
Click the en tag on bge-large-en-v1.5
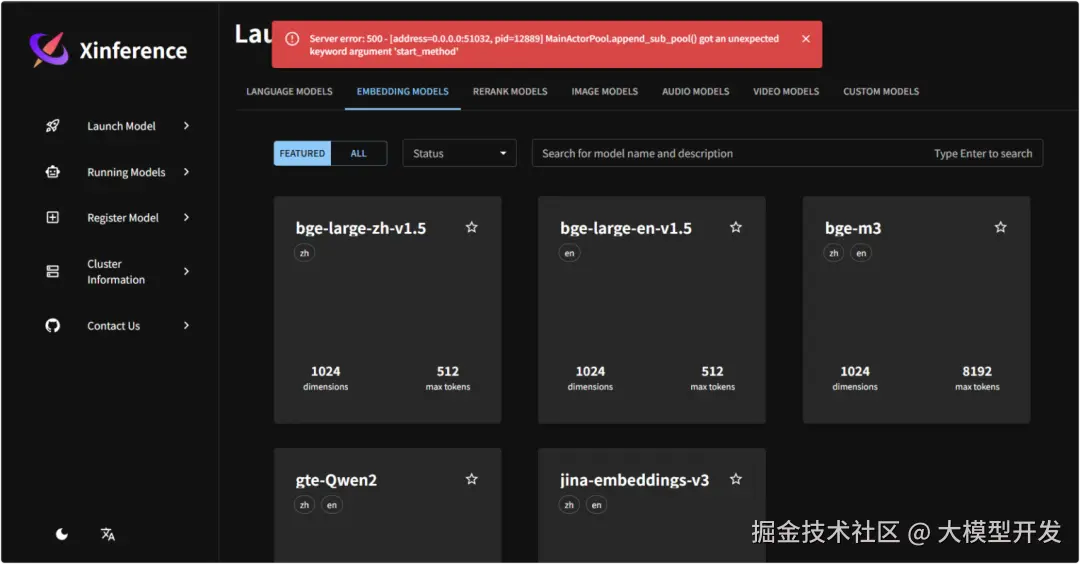pyautogui.click(x=569, y=253)
